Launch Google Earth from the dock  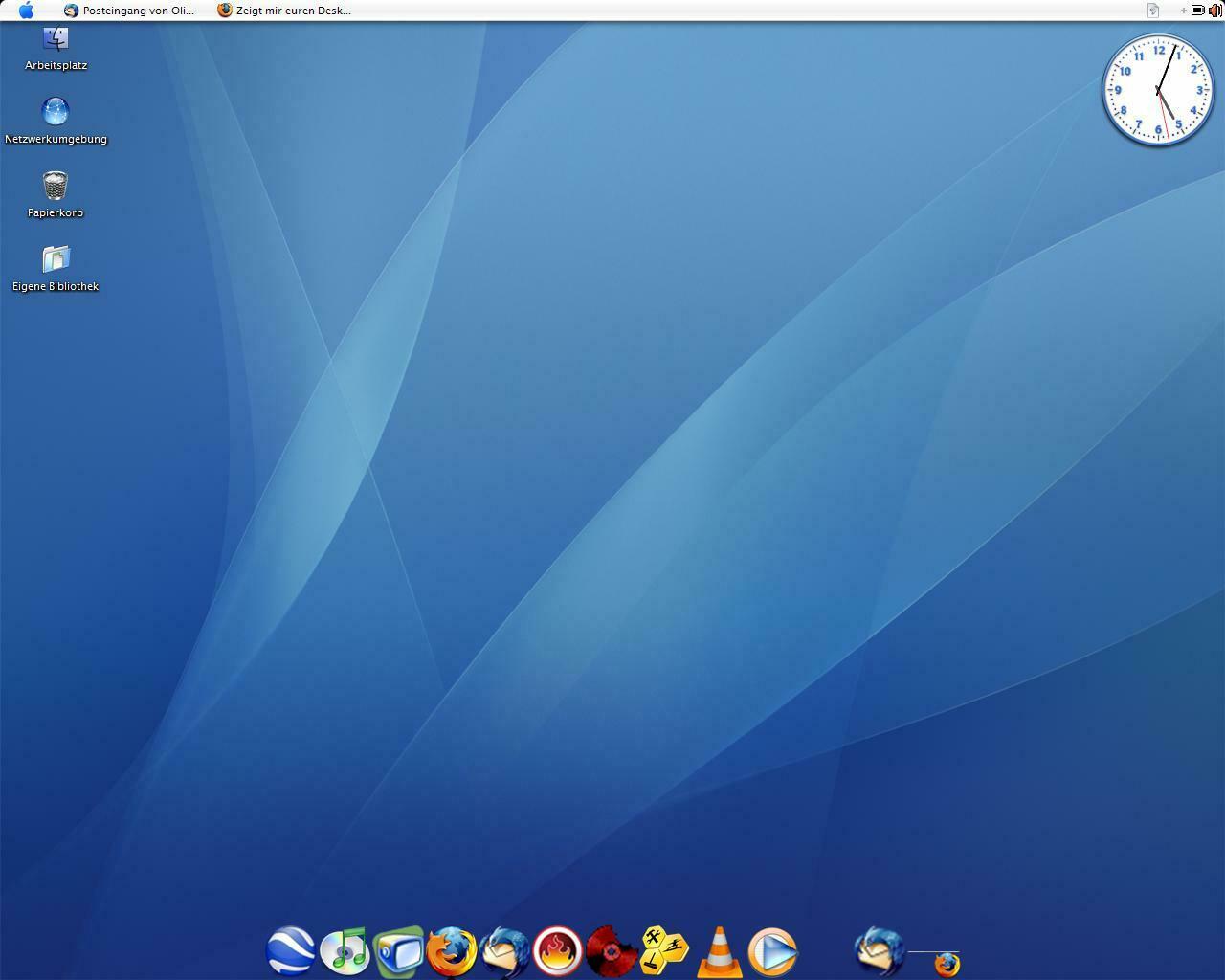(x=291, y=951)
